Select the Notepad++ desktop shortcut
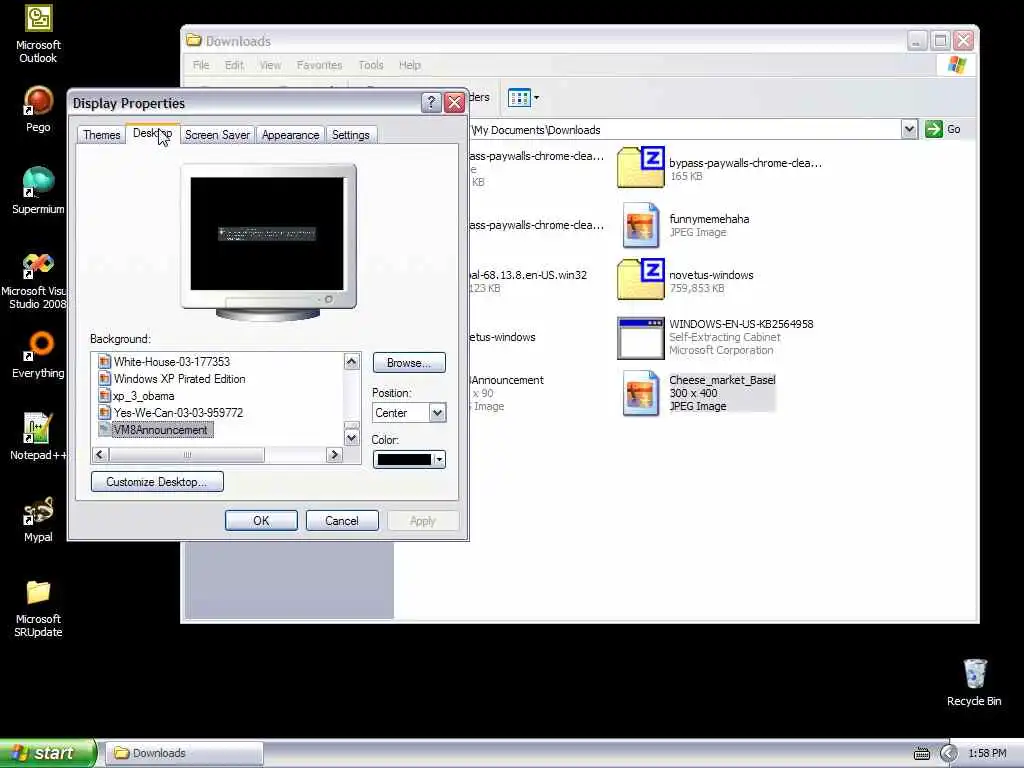This screenshot has width=1024, height=768. point(38,428)
